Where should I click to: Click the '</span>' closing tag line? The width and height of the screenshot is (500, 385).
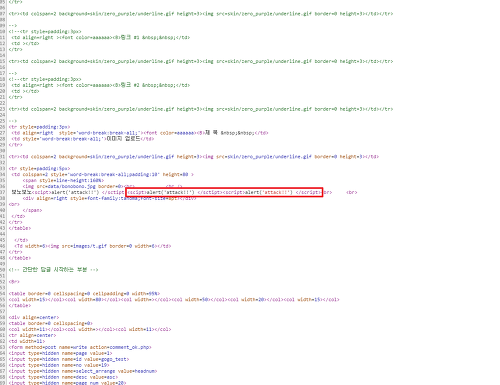tap(32, 210)
